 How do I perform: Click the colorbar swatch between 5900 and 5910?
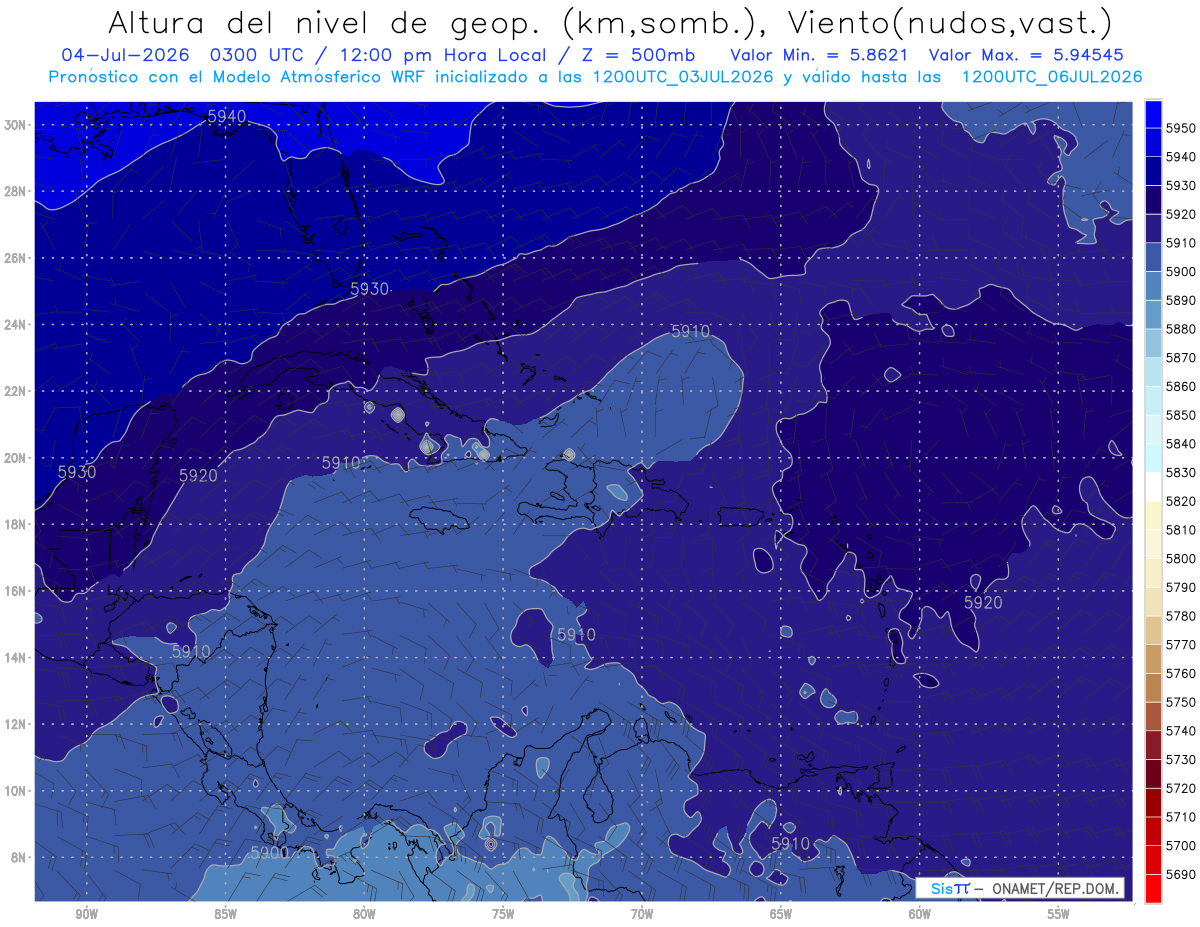pos(1153,258)
